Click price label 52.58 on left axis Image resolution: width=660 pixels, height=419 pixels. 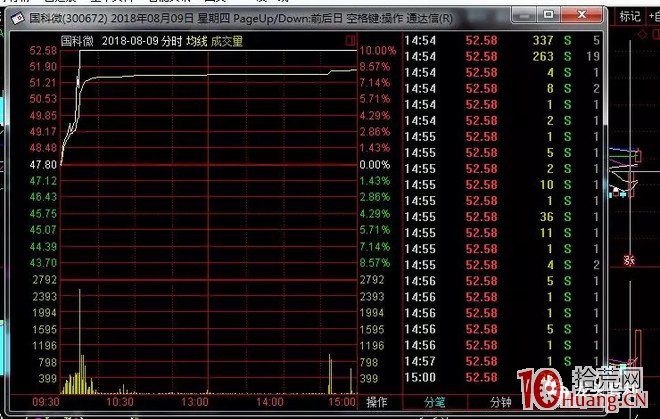click(x=43, y=51)
